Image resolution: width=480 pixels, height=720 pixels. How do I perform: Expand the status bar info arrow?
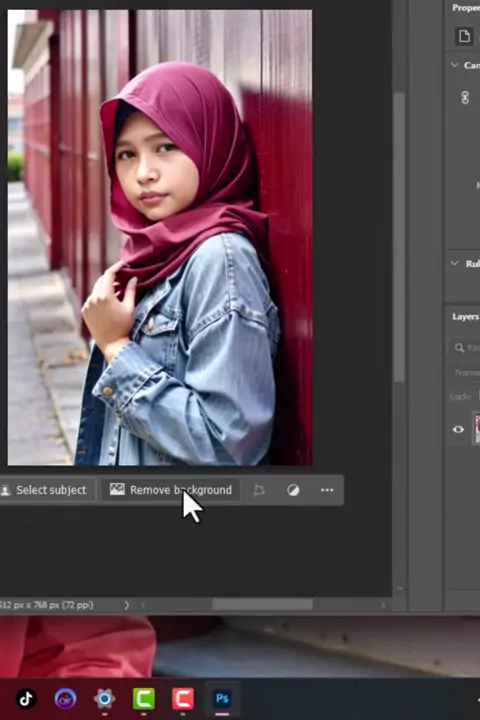[126, 605]
